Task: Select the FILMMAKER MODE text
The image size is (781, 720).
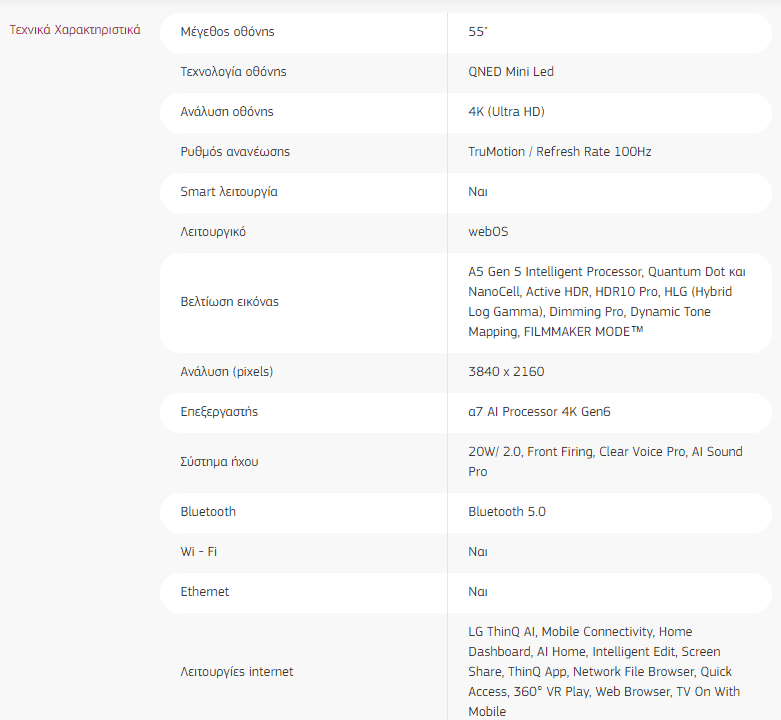Action: (x=583, y=332)
